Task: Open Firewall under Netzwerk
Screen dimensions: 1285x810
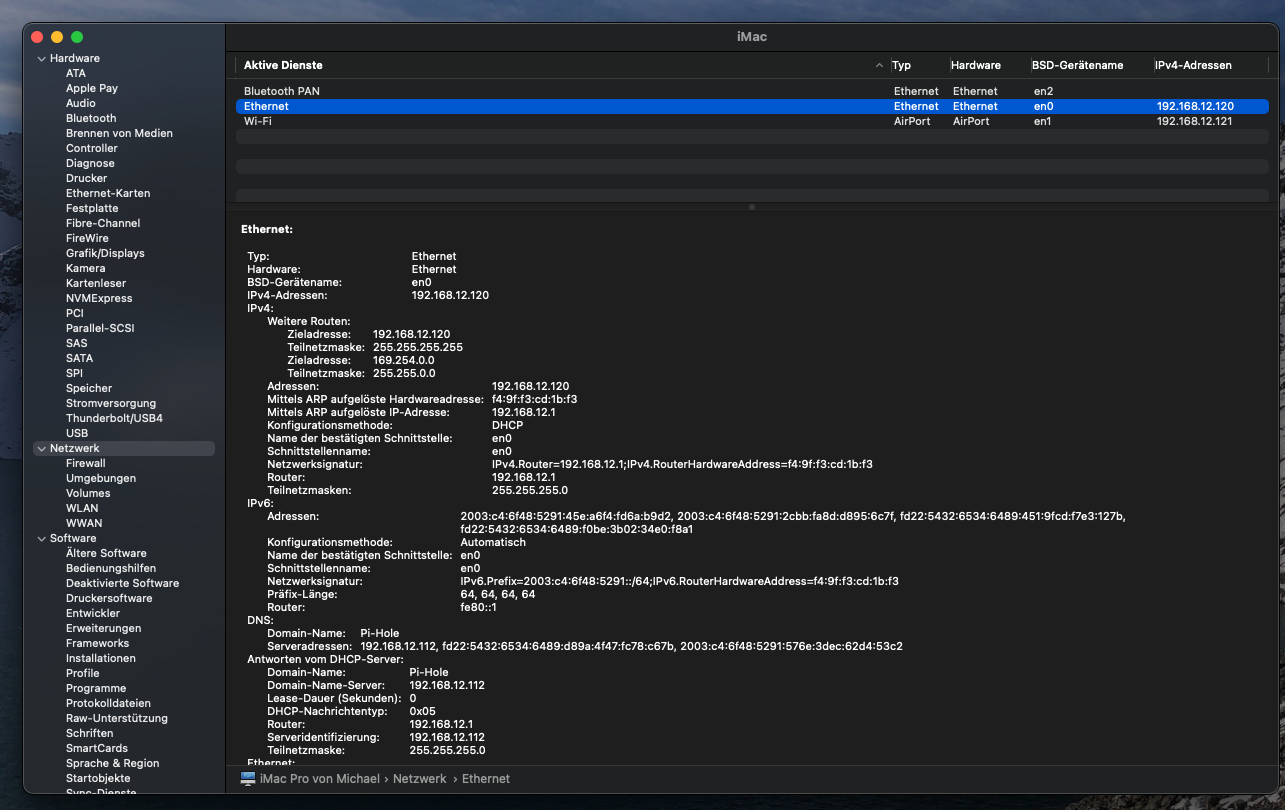Action: [x=86, y=463]
